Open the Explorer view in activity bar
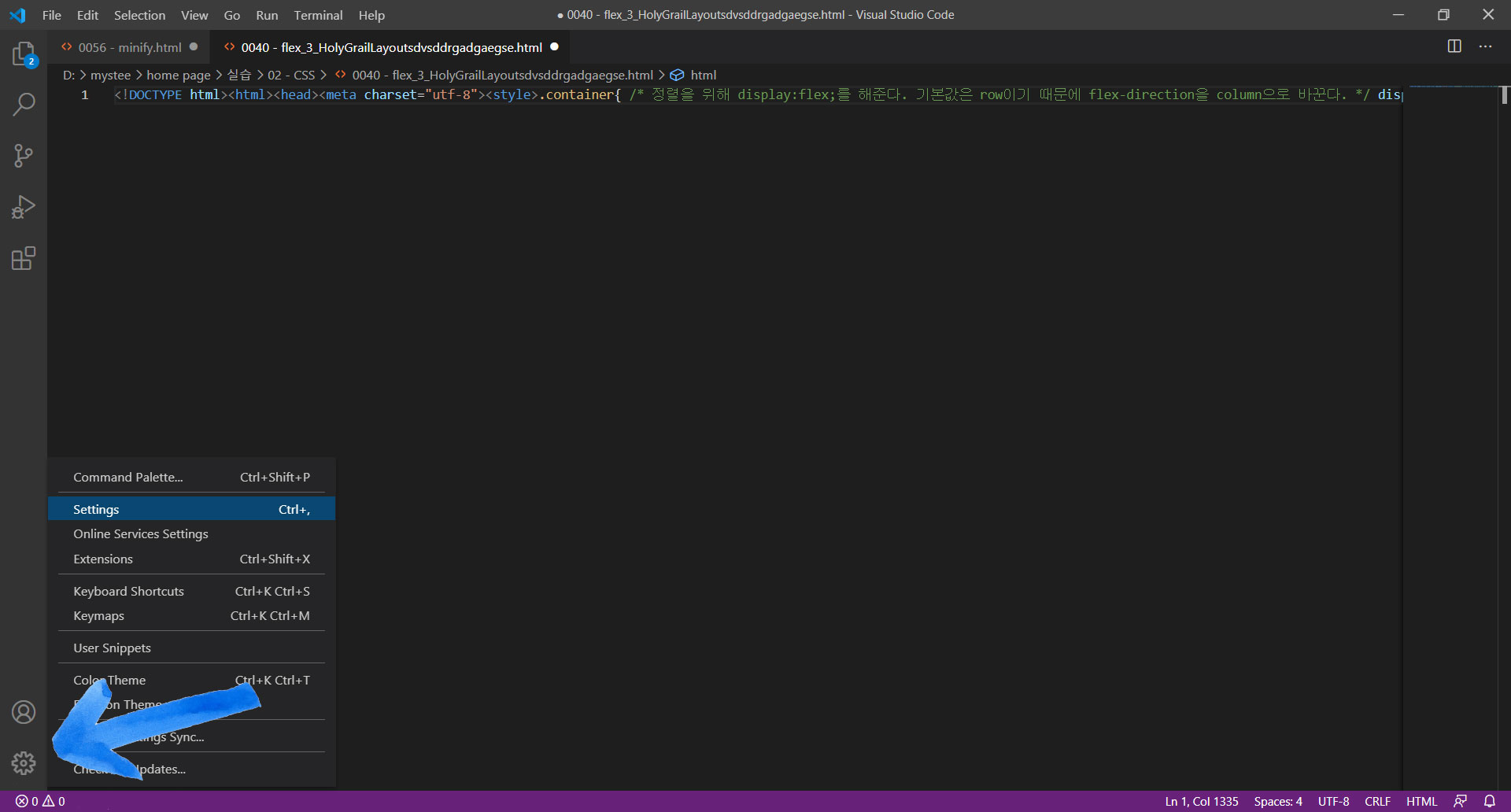The height and width of the screenshot is (812, 1511). click(x=24, y=54)
